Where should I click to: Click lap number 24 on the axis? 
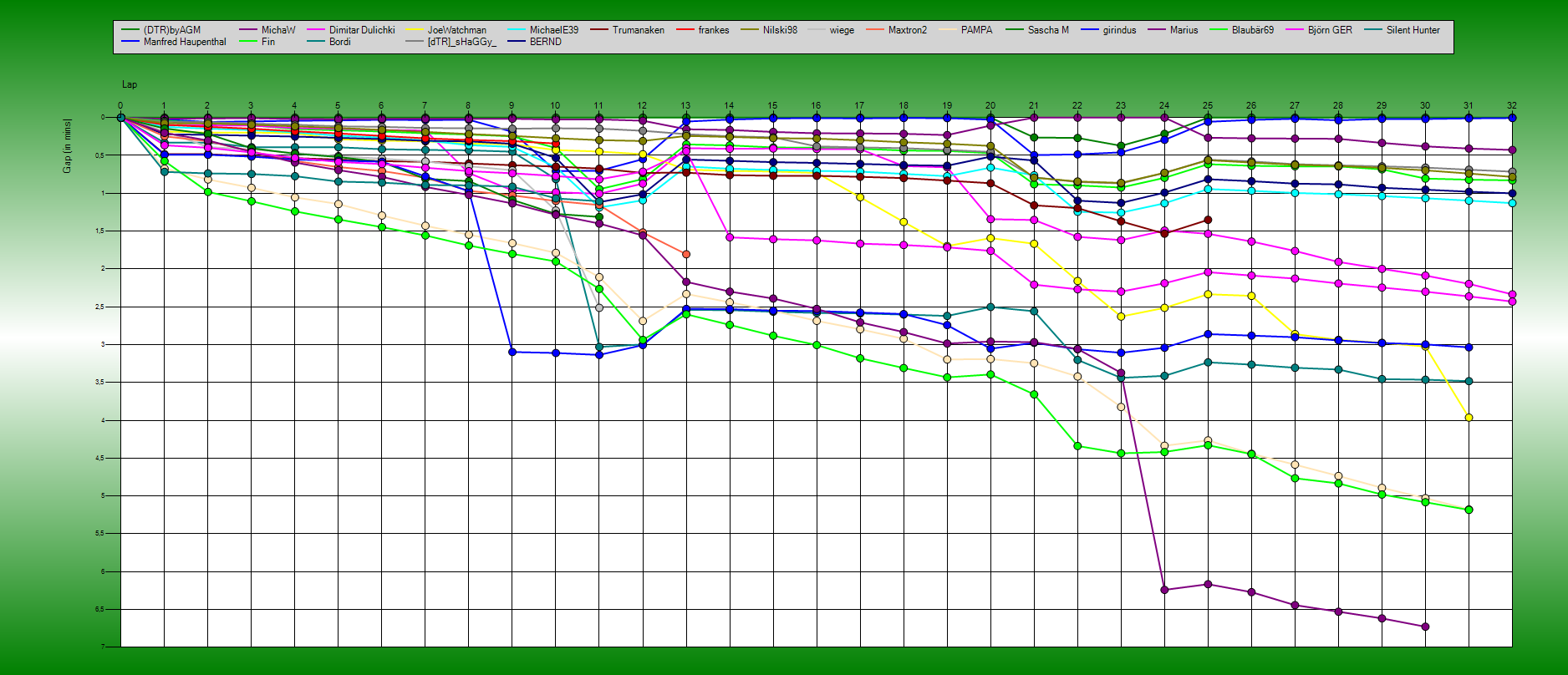coord(1164,106)
